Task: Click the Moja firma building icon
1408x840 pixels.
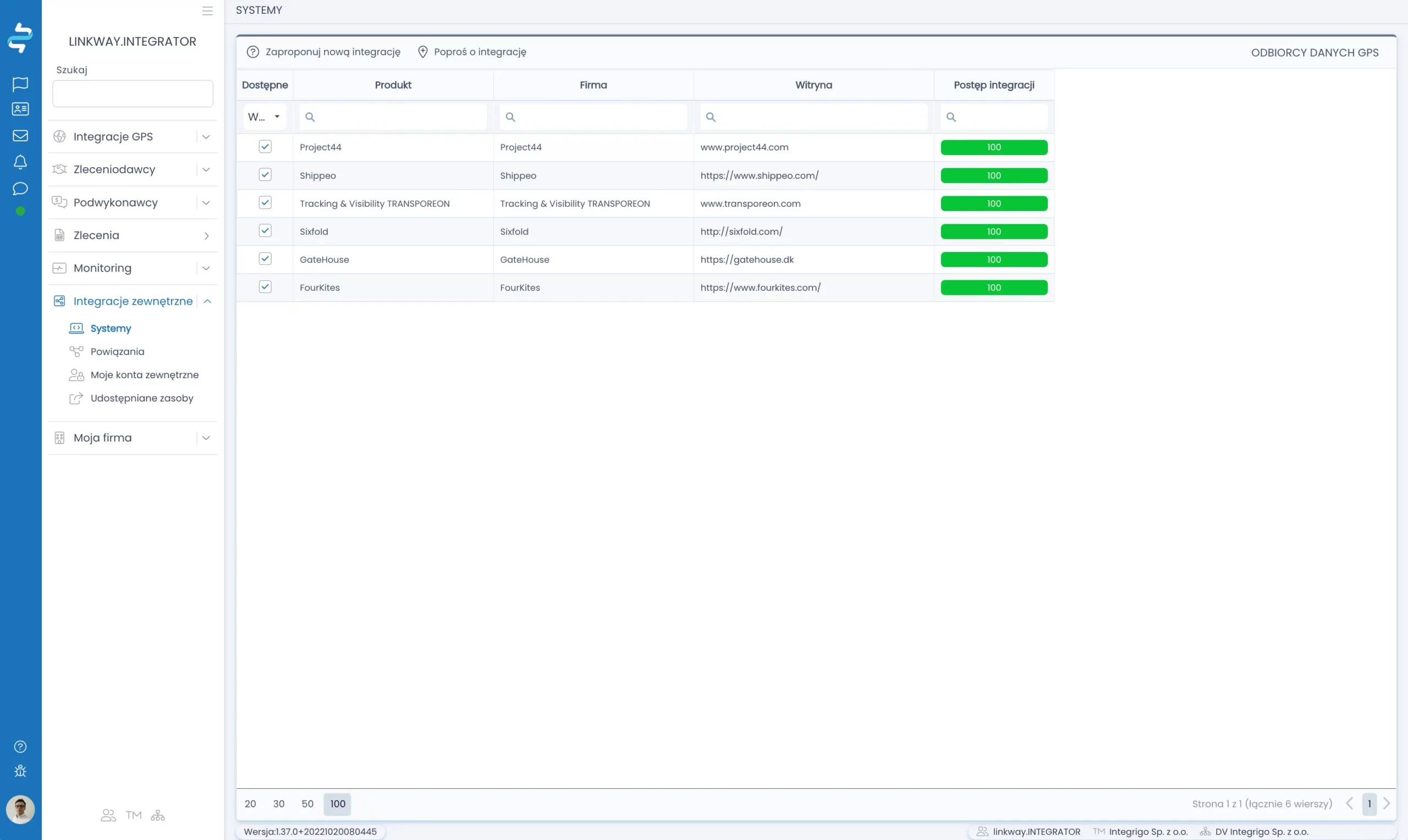Action: [x=59, y=438]
